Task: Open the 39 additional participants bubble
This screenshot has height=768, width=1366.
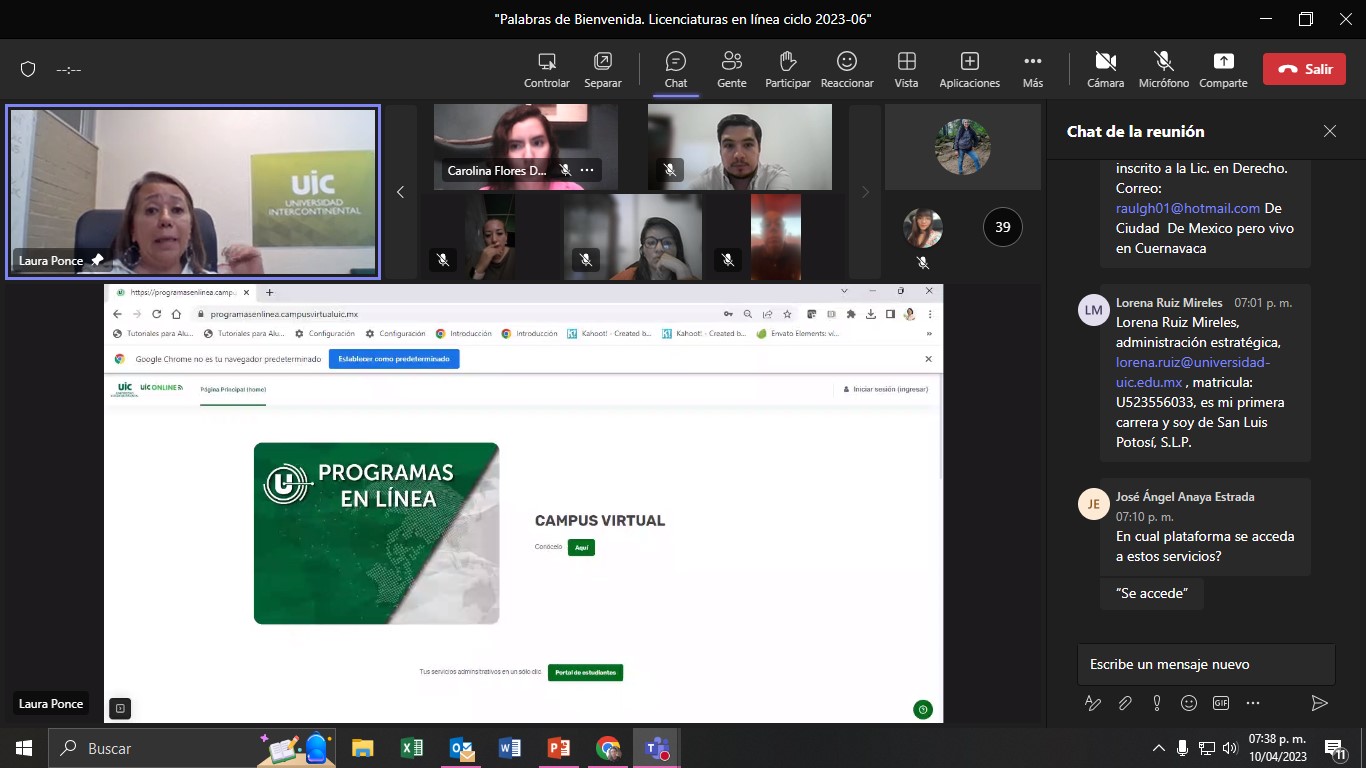Action: tap(1002, 227)
